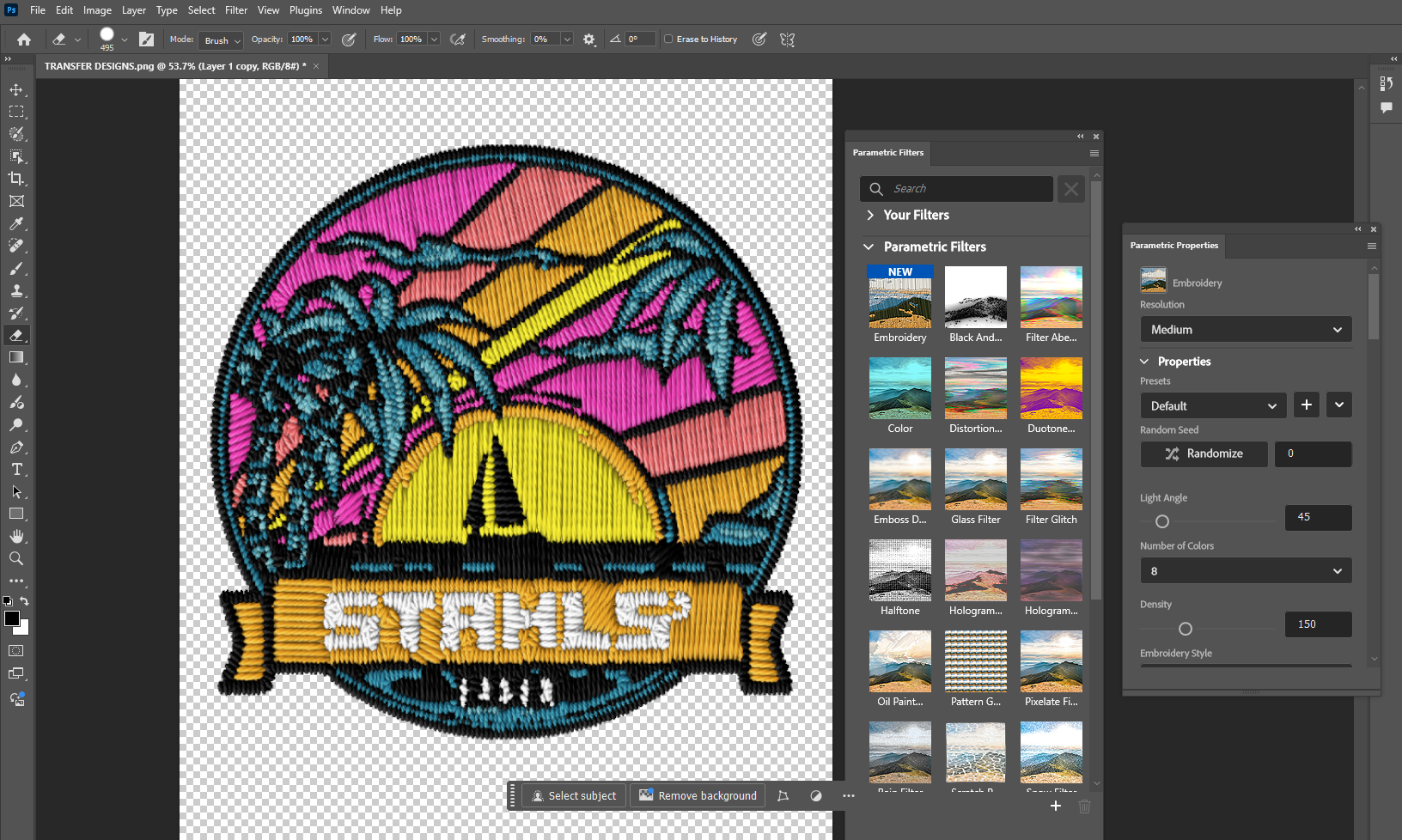Click the Density slider handle
Image resolution: width=1402 pixels, height=840 pixels.
tap(1186, 629)
